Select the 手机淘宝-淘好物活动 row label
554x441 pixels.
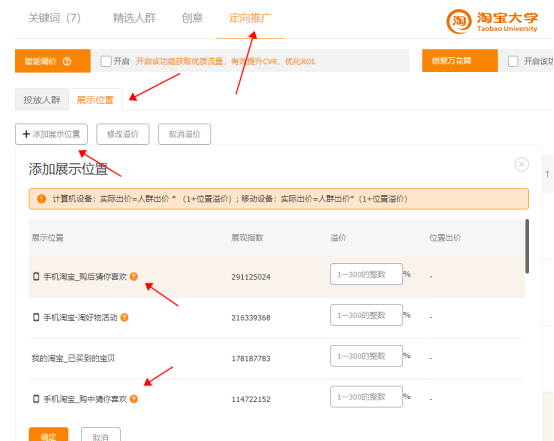click(x=80, y=318)
